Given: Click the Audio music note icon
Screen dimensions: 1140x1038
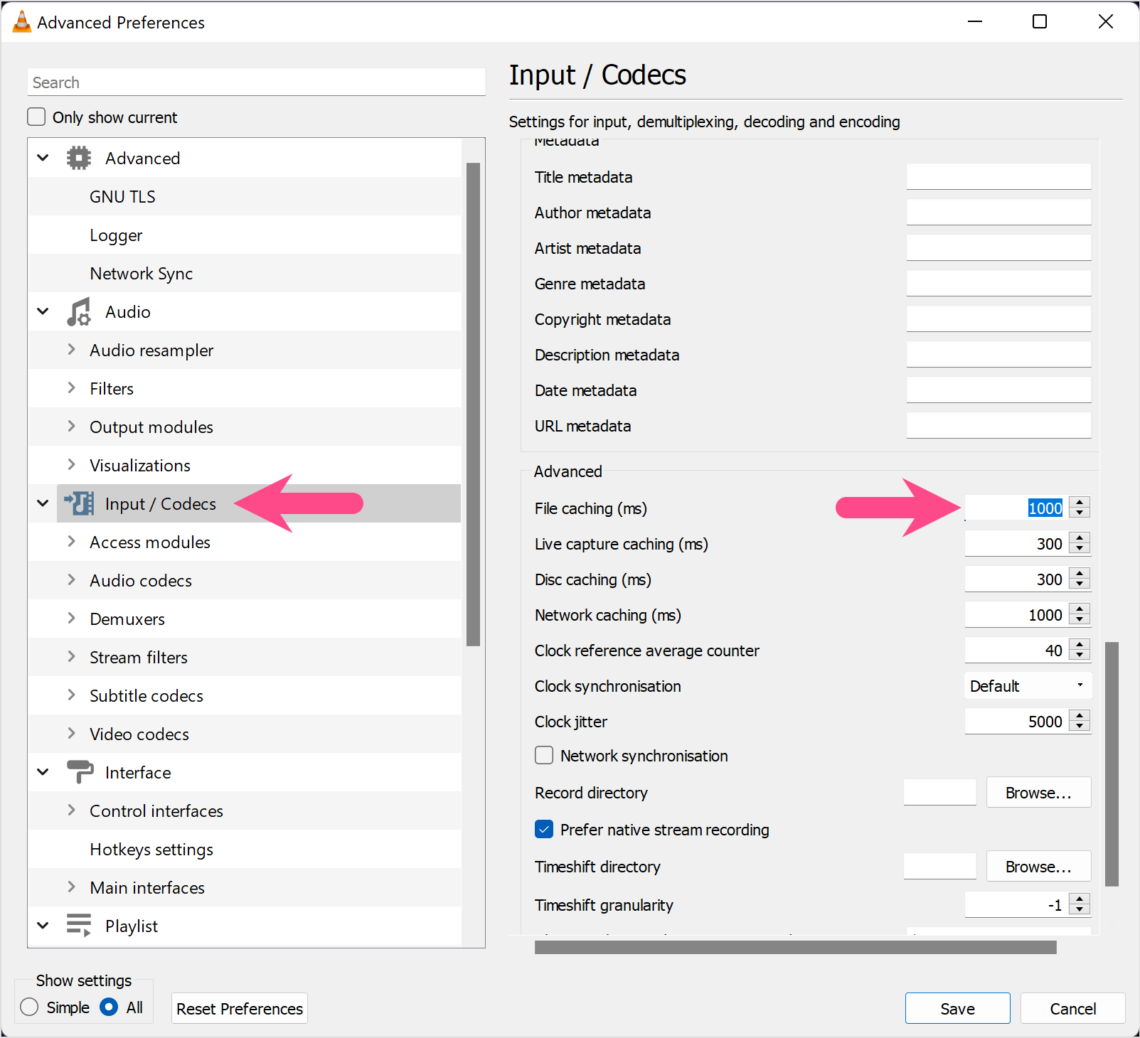Looking at the screenshot, I should [78, 312].
